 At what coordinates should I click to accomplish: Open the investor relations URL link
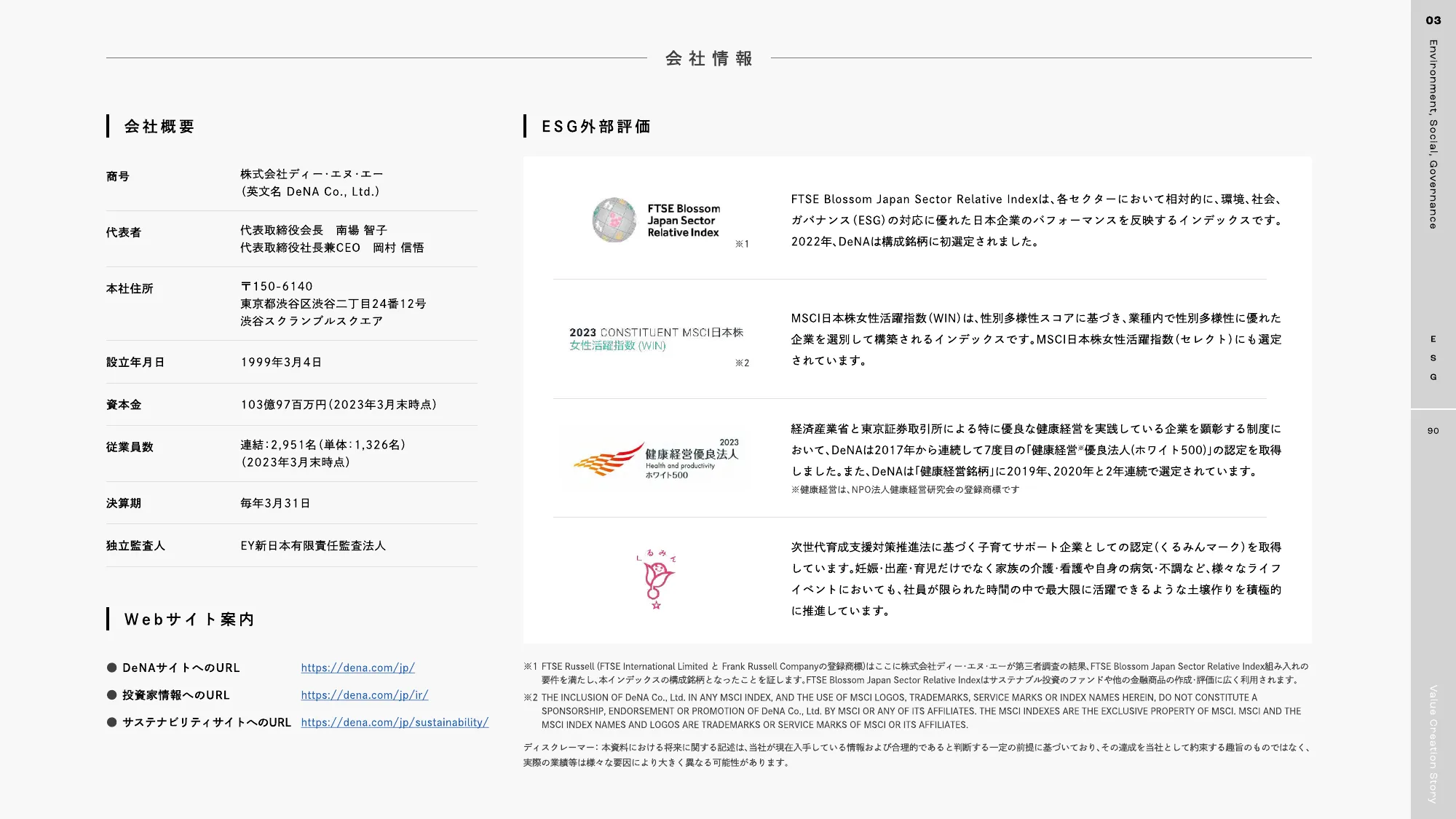click(x=364, y=695)
